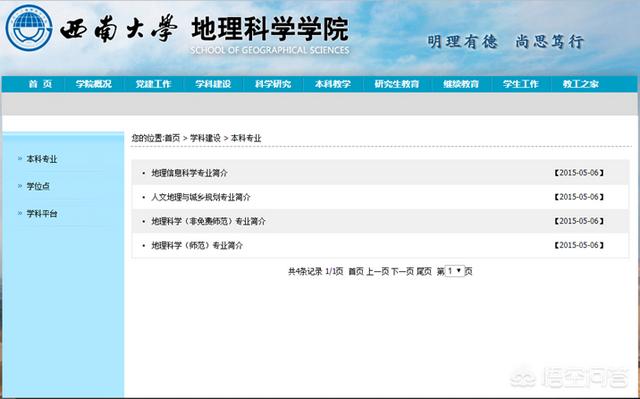
Task: Go to 党建工作 in the navigation bar
Action: pyautogui.click(x=153, y=84)
